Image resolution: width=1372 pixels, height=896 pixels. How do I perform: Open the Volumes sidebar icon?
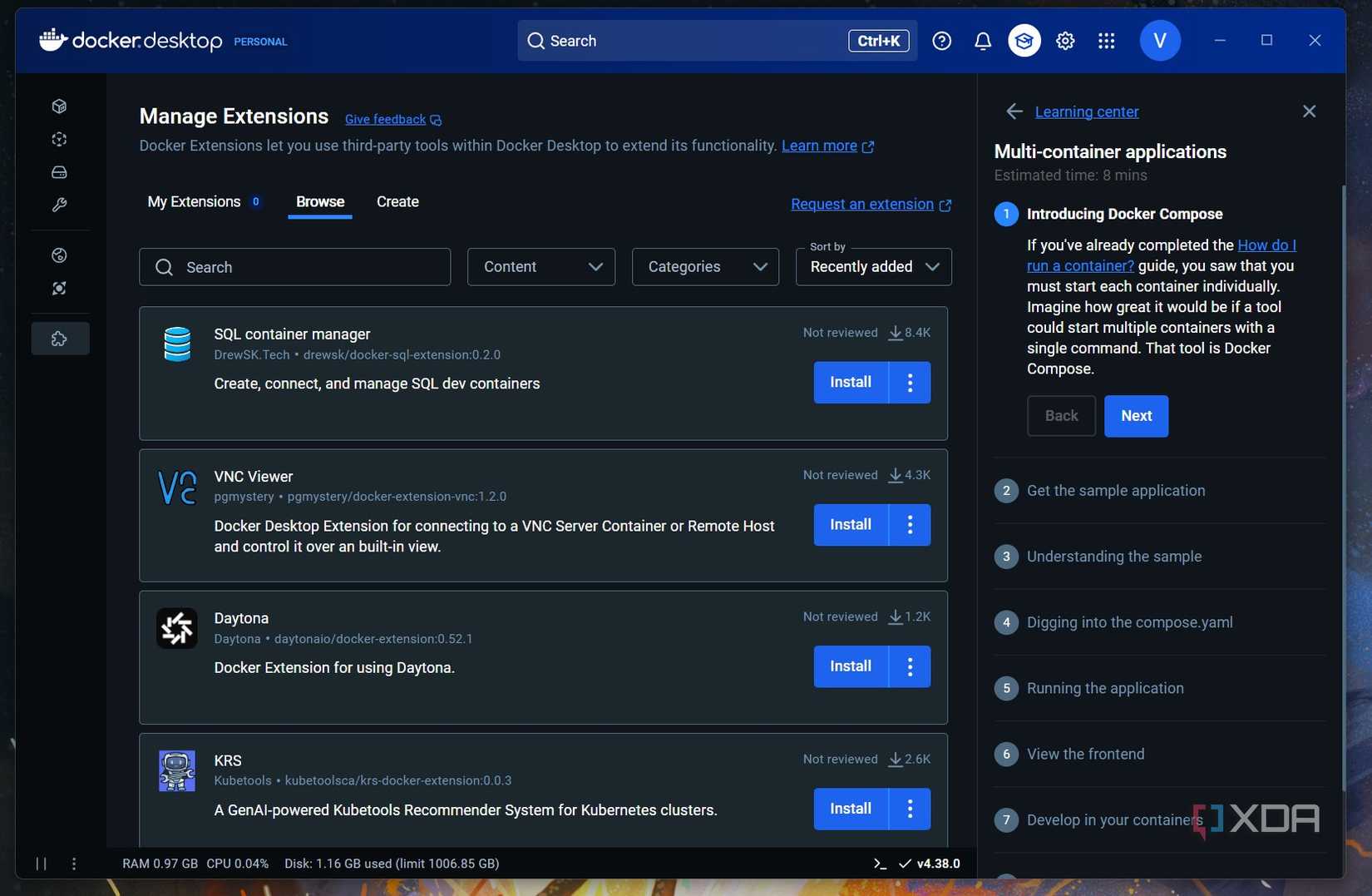[59, 172]
